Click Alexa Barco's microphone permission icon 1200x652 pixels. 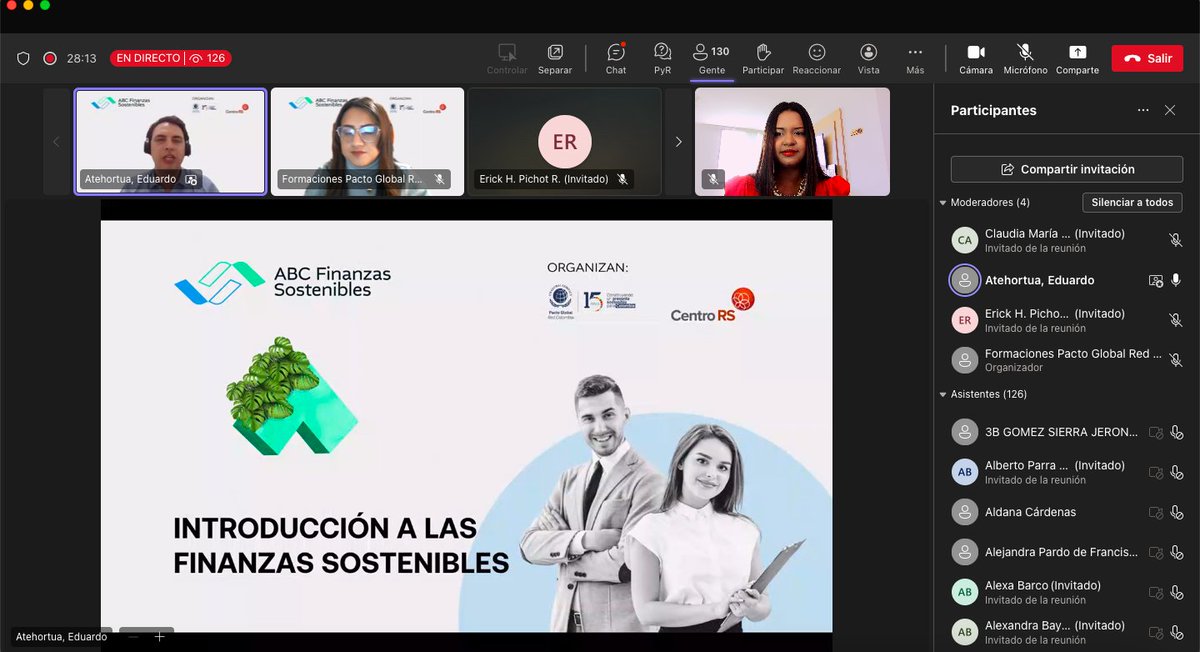tap(1176, 592)
